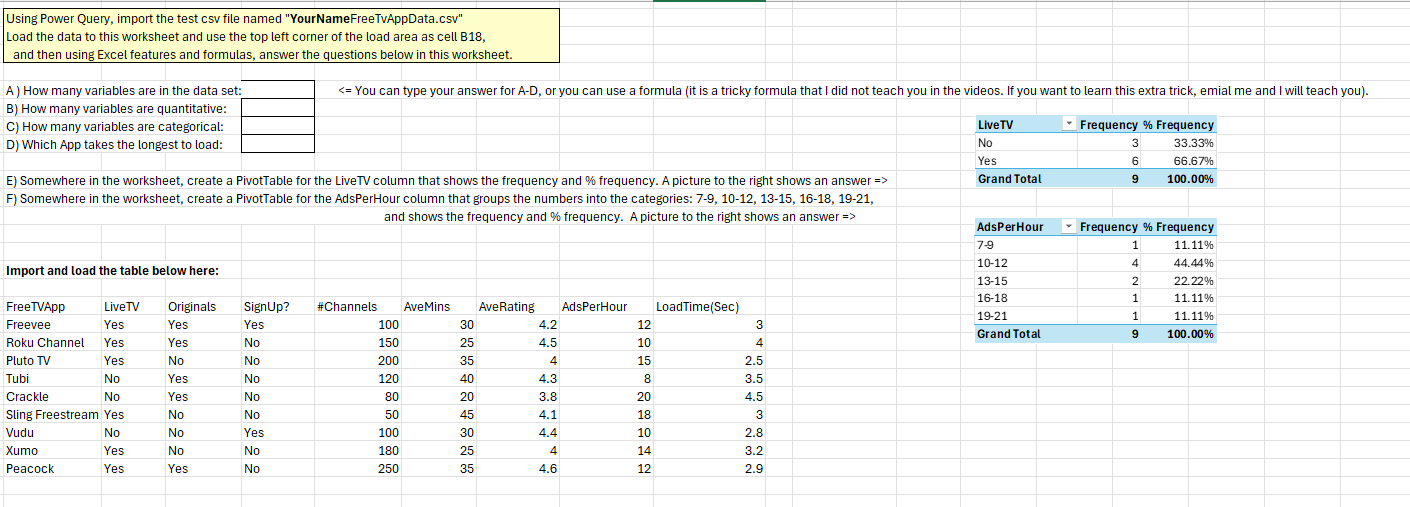1410x507 pixels.
Task: Select the Crackle app name cell
Action: pyautogui.click(x=50, y=397)
